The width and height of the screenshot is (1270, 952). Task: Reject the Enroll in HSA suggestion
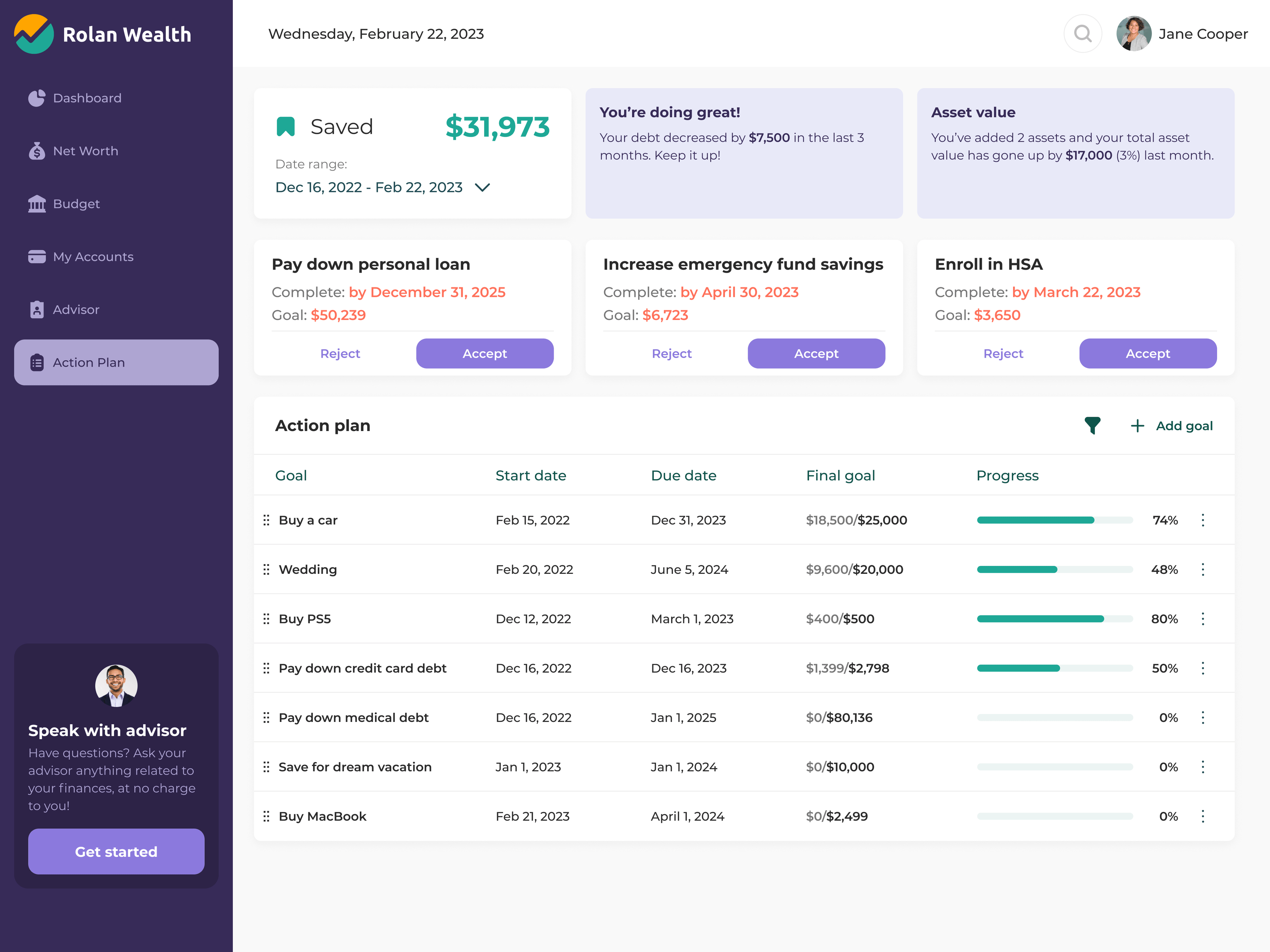tap(1003, 353)
